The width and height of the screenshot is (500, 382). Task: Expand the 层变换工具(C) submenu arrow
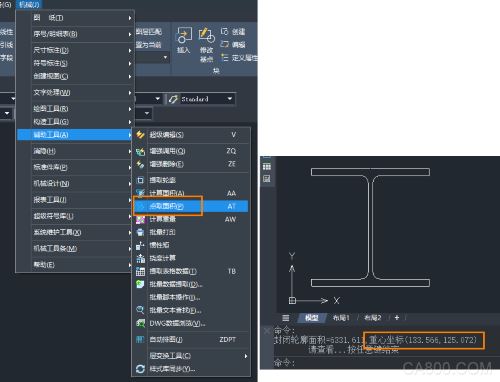point(246,356)
